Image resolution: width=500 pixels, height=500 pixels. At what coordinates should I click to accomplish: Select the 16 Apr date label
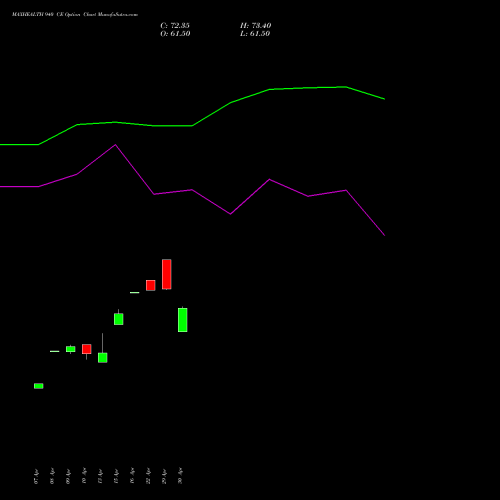click(132, 476)
